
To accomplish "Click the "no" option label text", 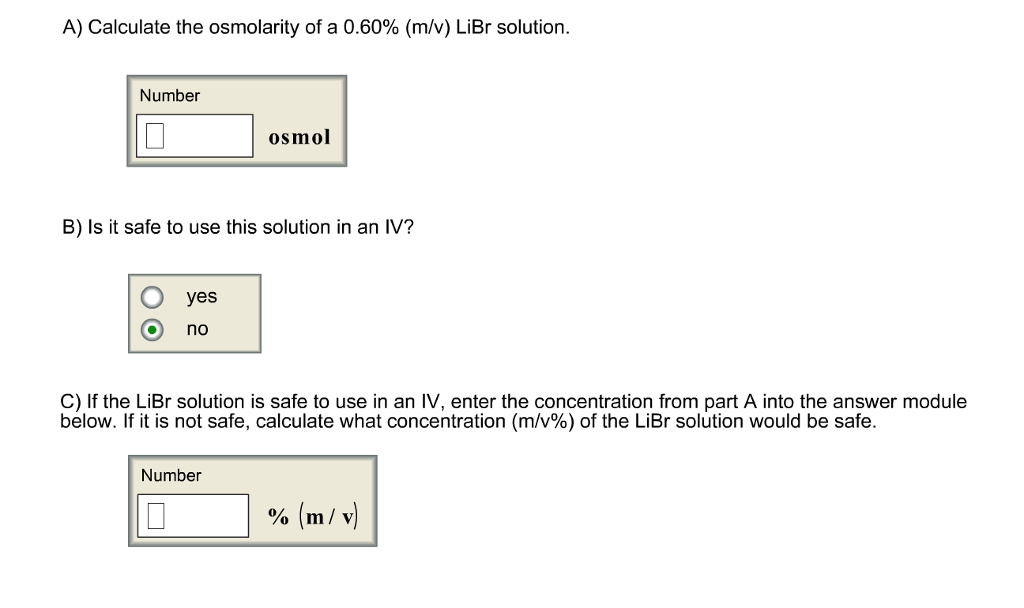I will click(x=198, y=329).
